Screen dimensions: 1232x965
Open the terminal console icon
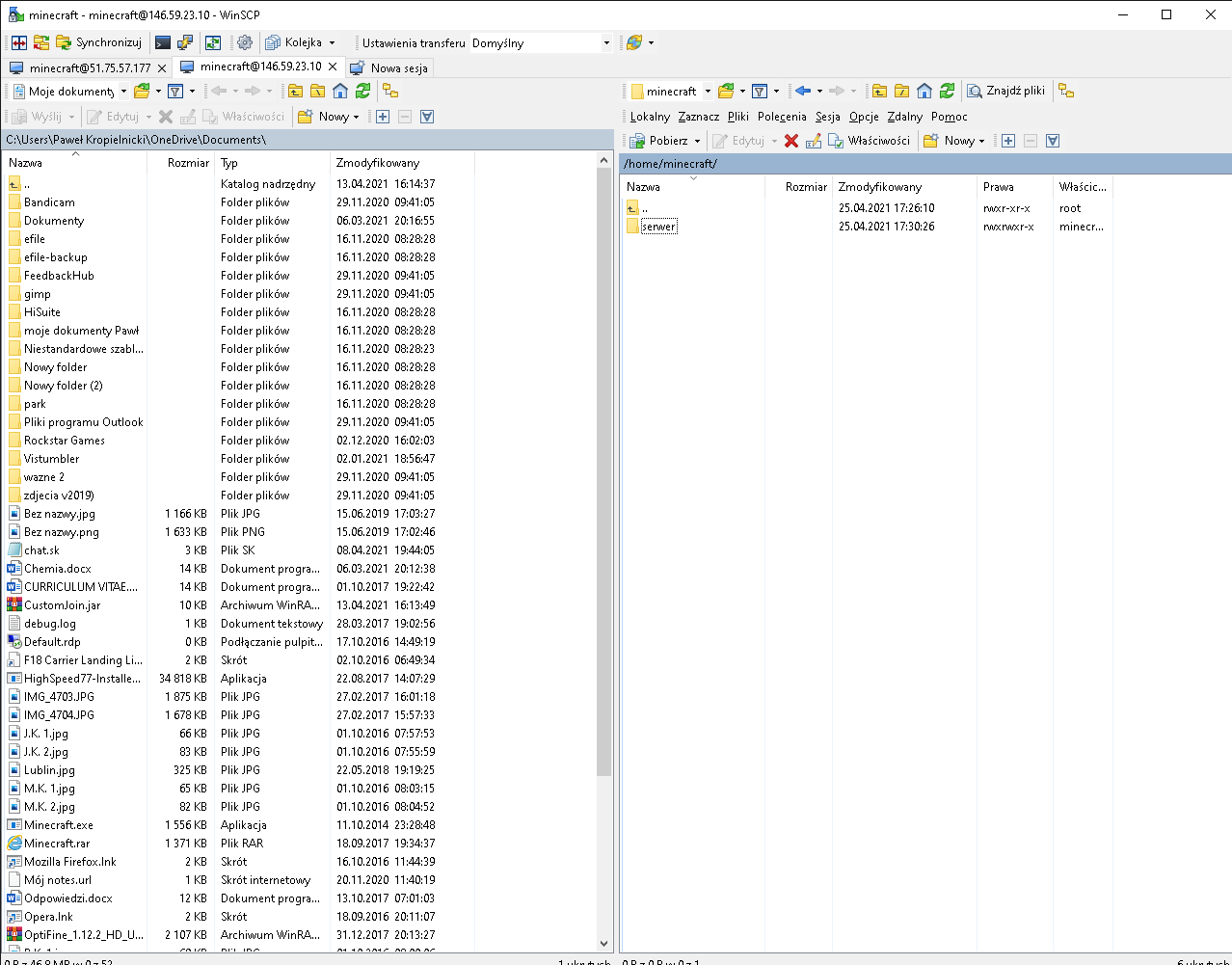click(x=163, y=42)
